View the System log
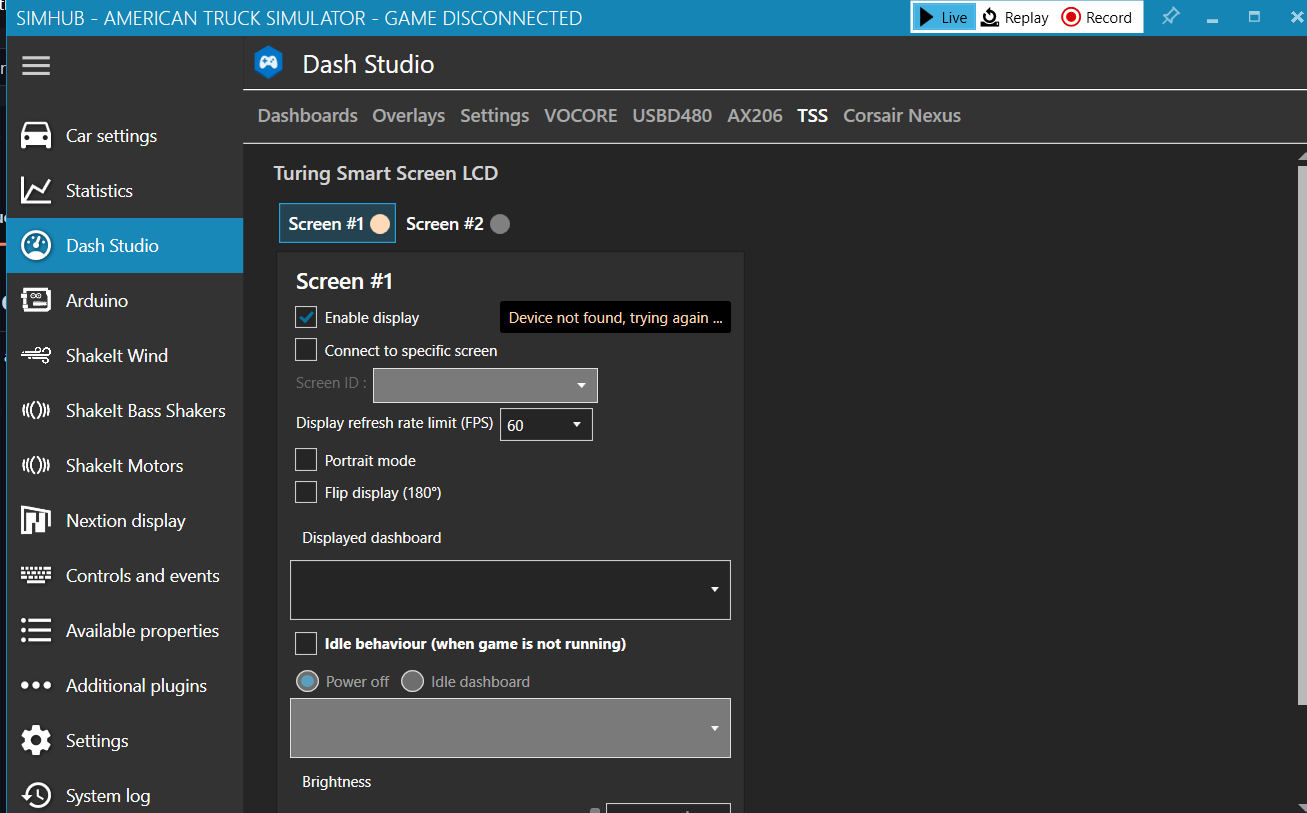 pos(110,795)
